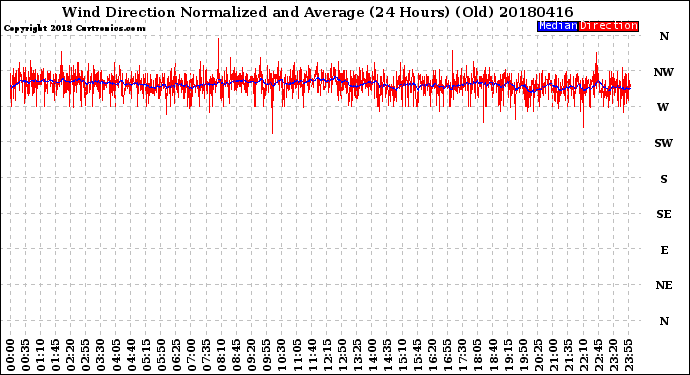Viewport: 690px width, 375px height.
Task: Click the NW axis label
Action: coord(664,72)
